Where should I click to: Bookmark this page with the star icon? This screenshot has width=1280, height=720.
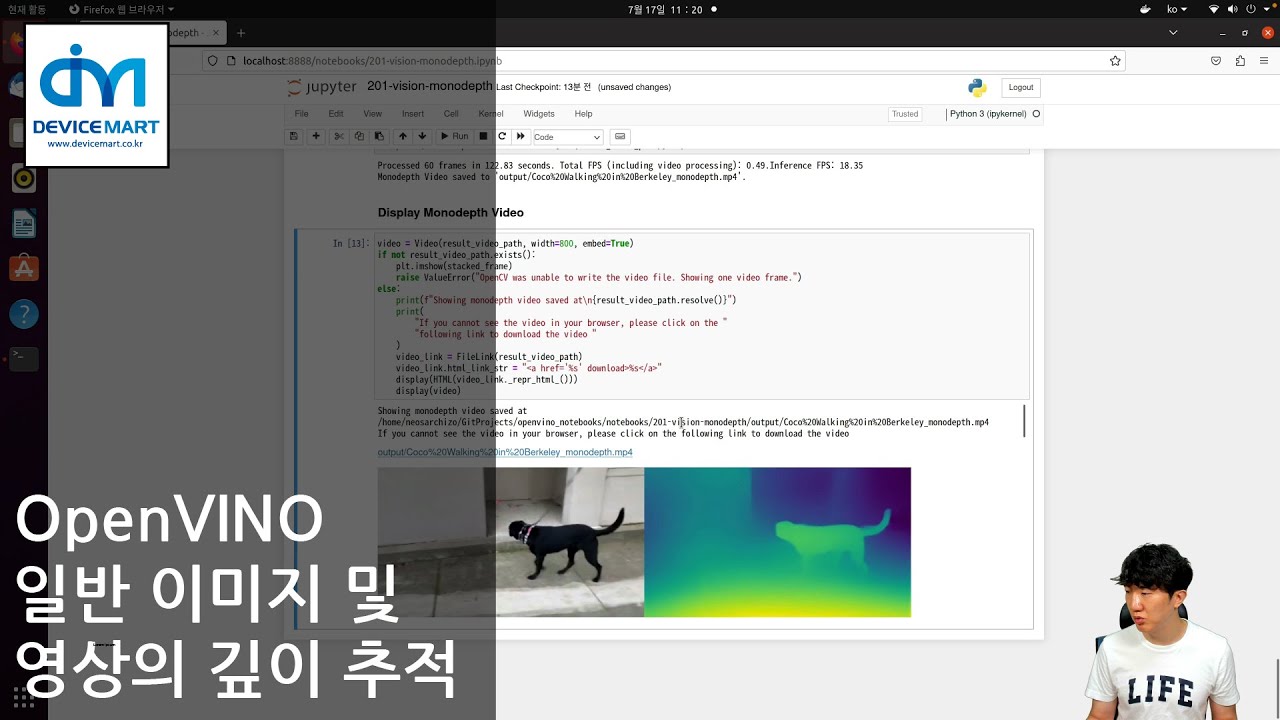1115,61
